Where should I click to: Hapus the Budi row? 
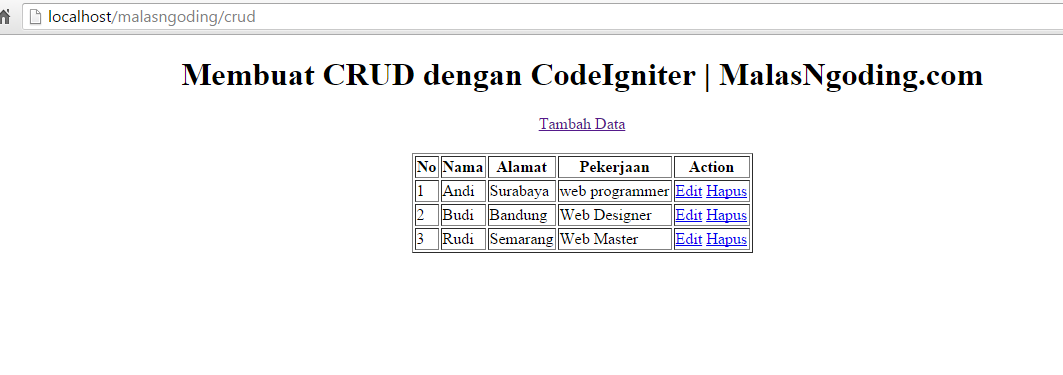[726, 215]
